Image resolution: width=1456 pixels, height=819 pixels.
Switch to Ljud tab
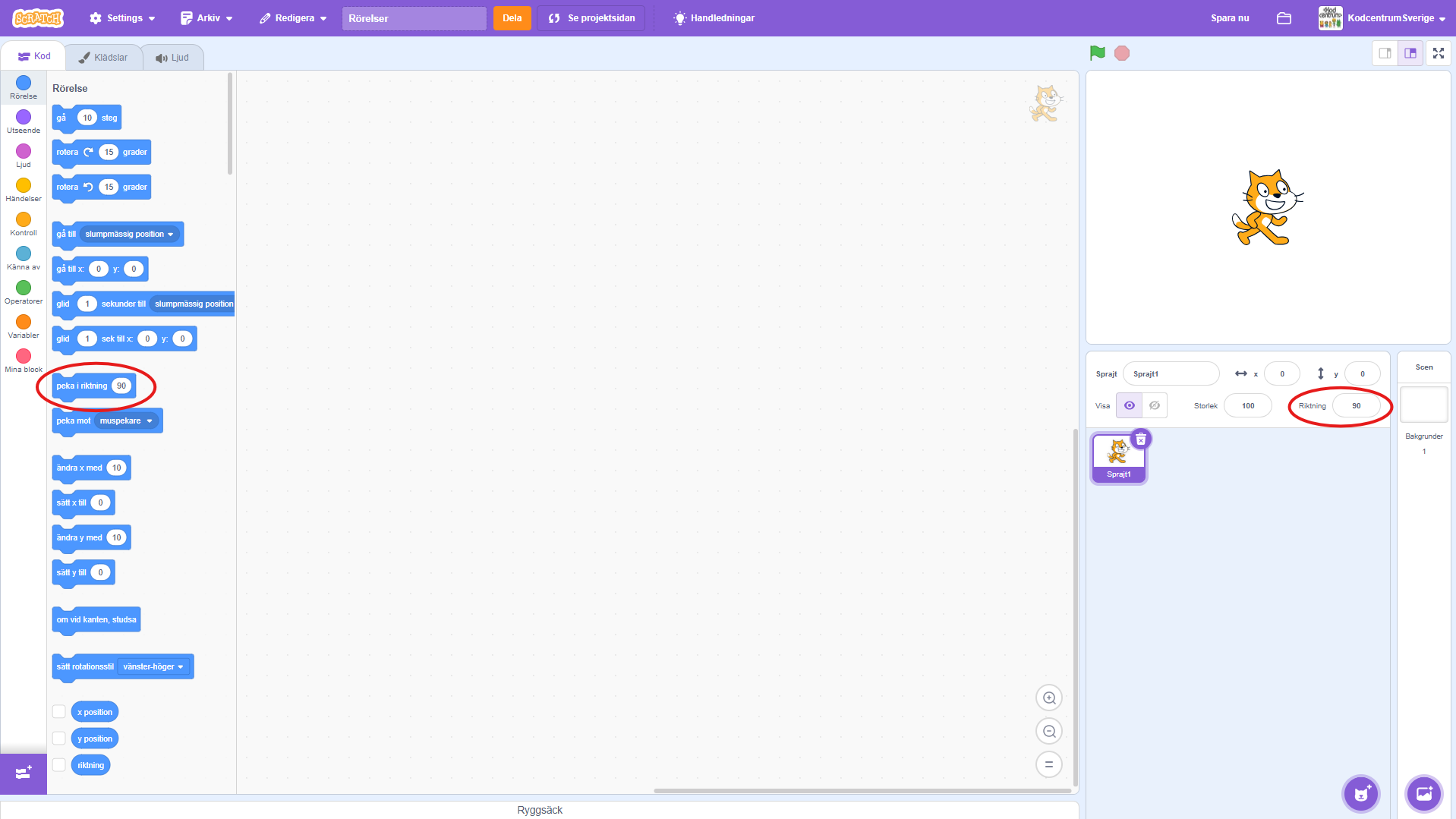tap(172, 57)
